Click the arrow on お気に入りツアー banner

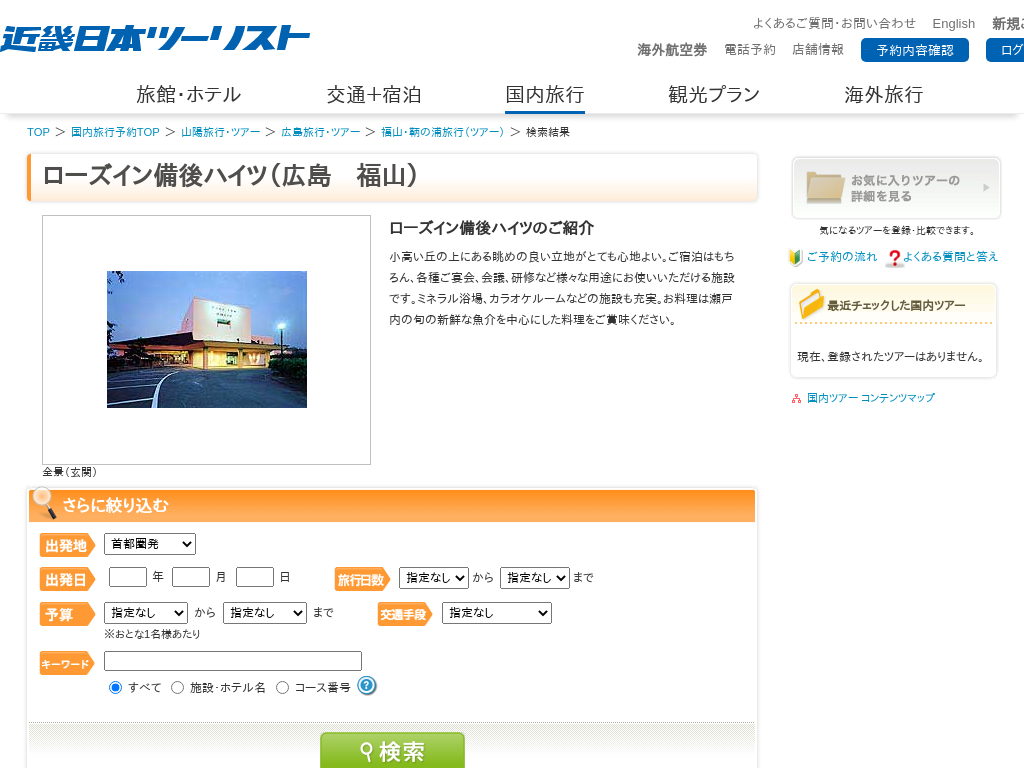point(985,187)
